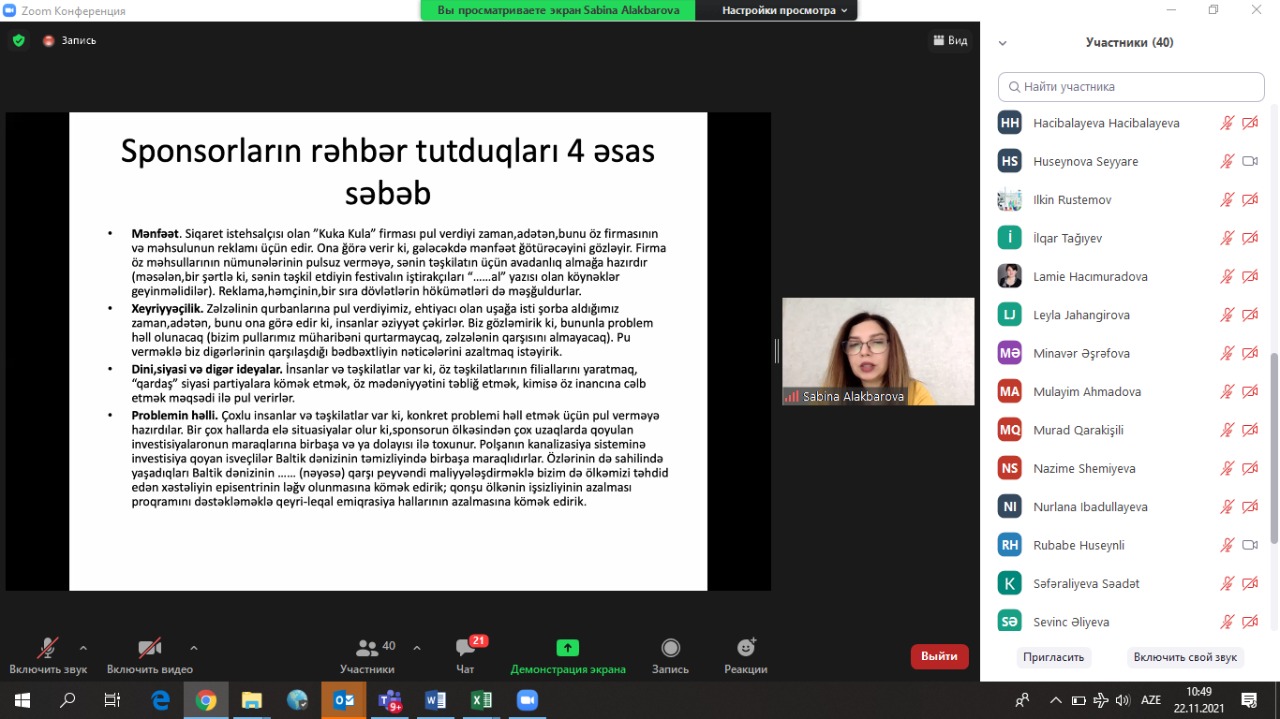The height and width of the screenshot is (719, 1280).
Task: Click the Reactions smiley icon
Action: (x=745, y=648)
